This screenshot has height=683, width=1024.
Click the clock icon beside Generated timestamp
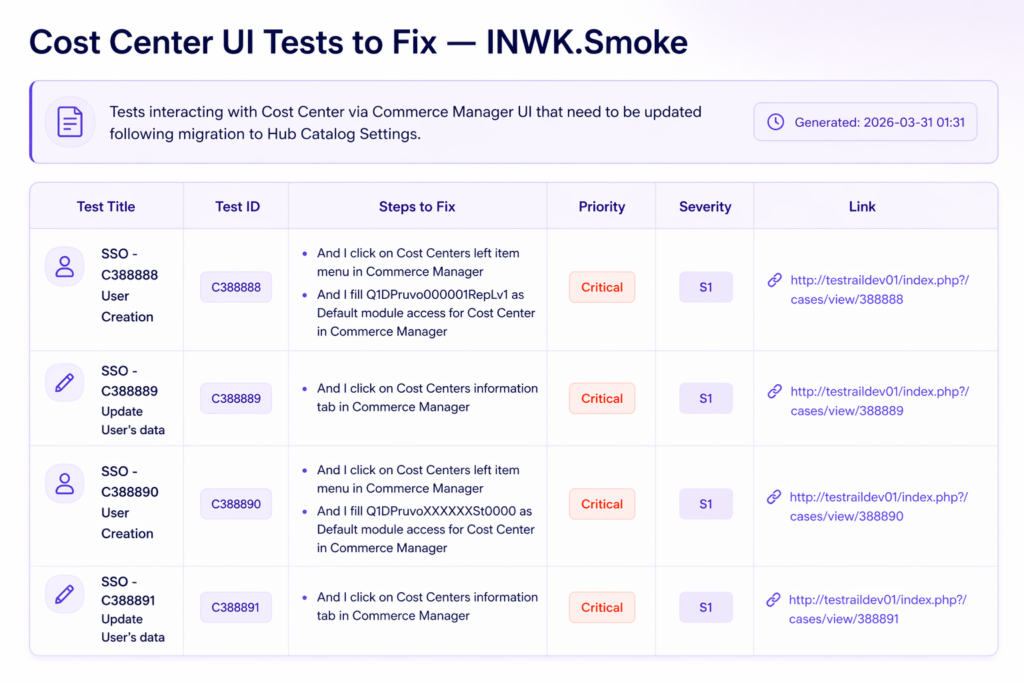775,122
